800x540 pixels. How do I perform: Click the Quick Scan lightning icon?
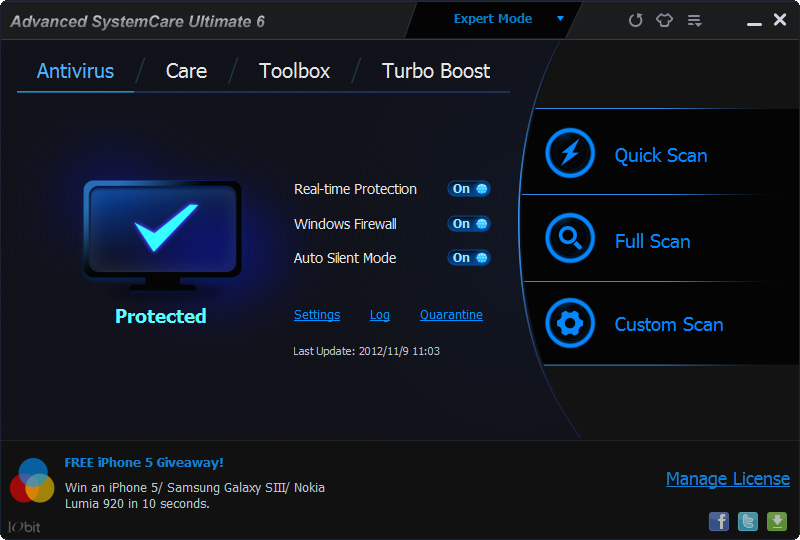[570, 153]
